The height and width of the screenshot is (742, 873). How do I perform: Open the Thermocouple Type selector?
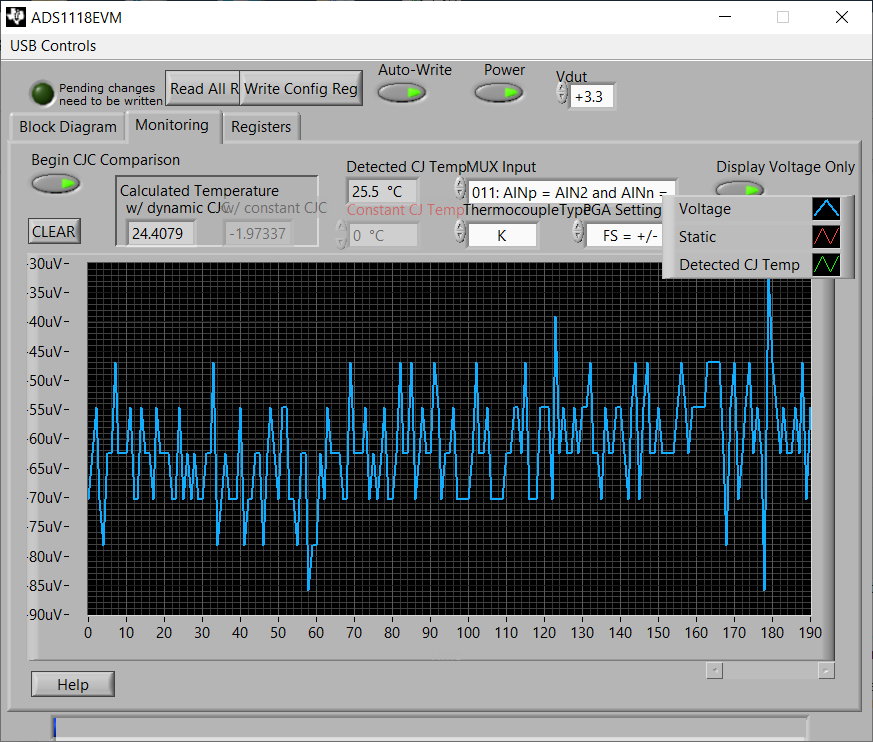502,235
